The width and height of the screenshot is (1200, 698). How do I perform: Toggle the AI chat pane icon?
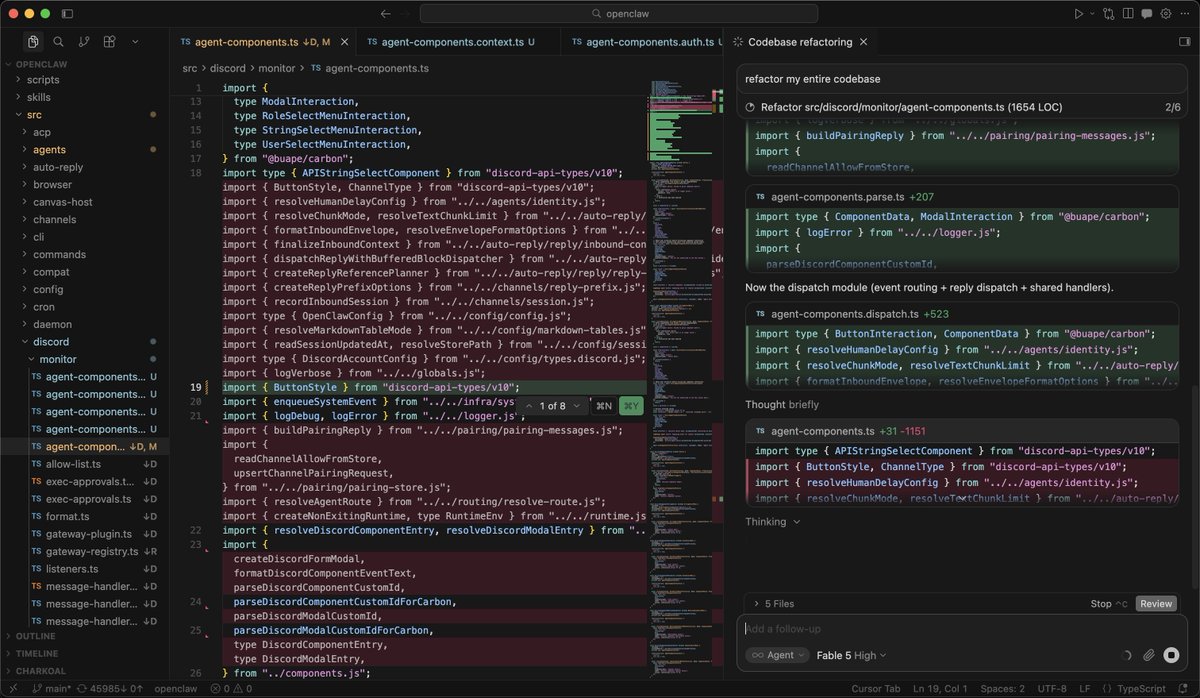pos(1147,14)
